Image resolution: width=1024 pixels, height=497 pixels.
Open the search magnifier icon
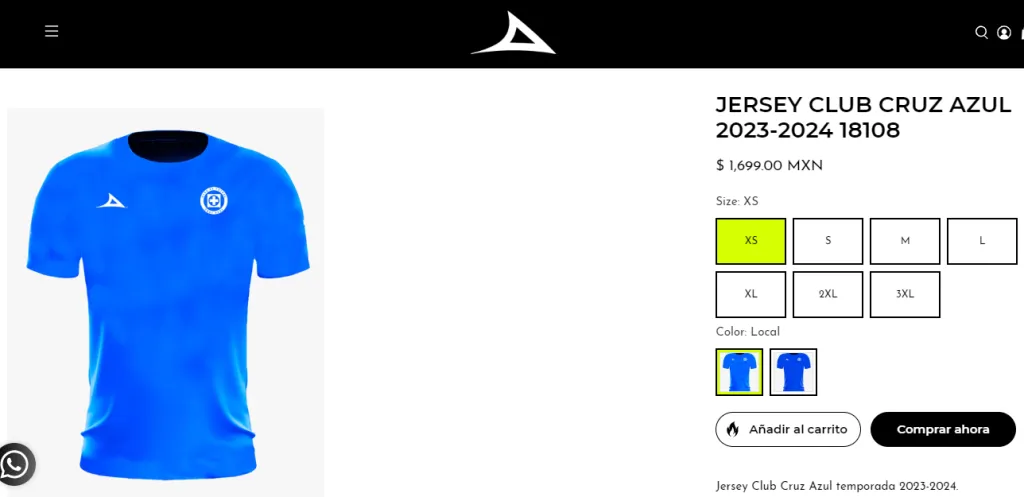[981, 33]
